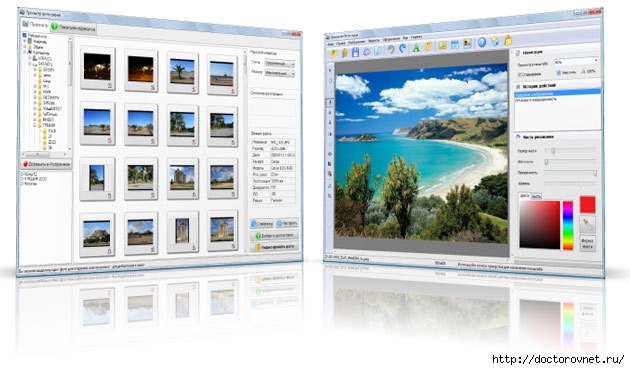Click the blue floppy-disk Save icon
This screenshot has height=370, width=630.
pos(355,52)
